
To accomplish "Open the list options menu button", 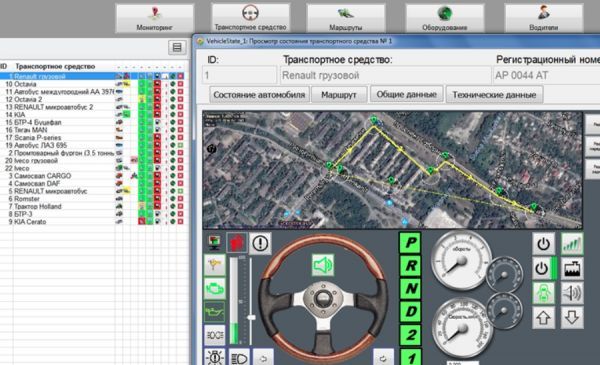I will coord(177,47).
